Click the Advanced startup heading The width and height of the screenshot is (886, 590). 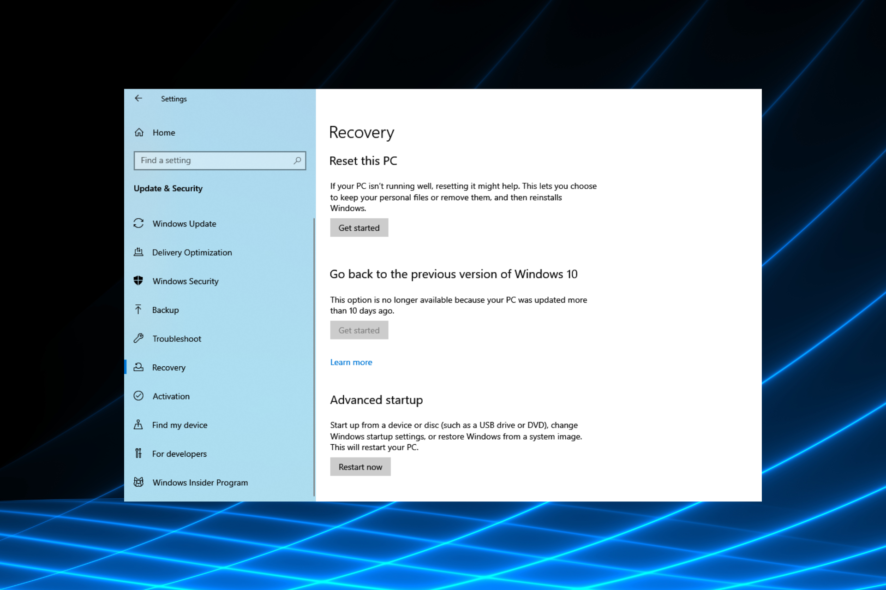pos(376,400)
